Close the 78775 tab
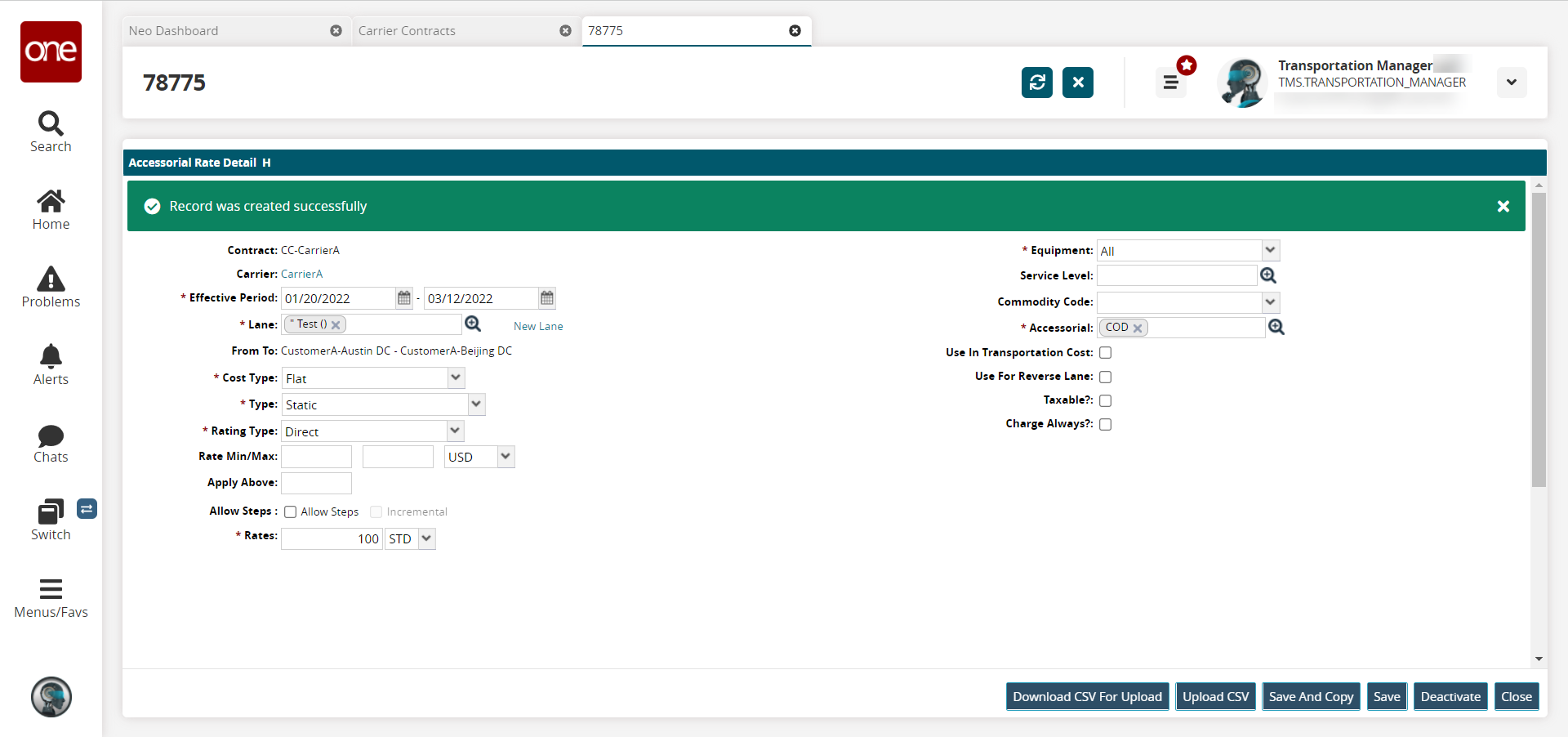This screenshot has width=1568, height=737. 795,31
